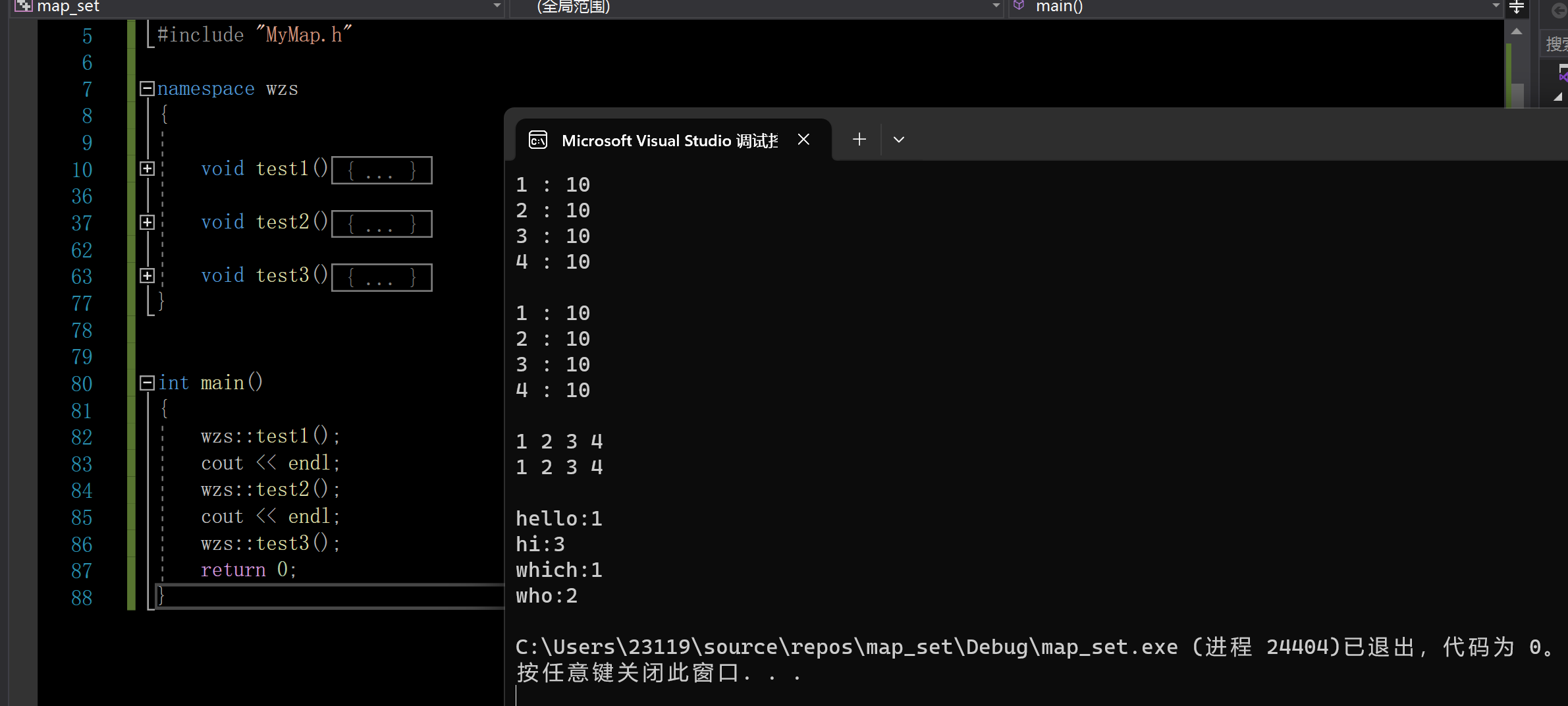Click the map_set.exe exit path line
Viewport: 1568px width, 706px height.
(1035, 647)
